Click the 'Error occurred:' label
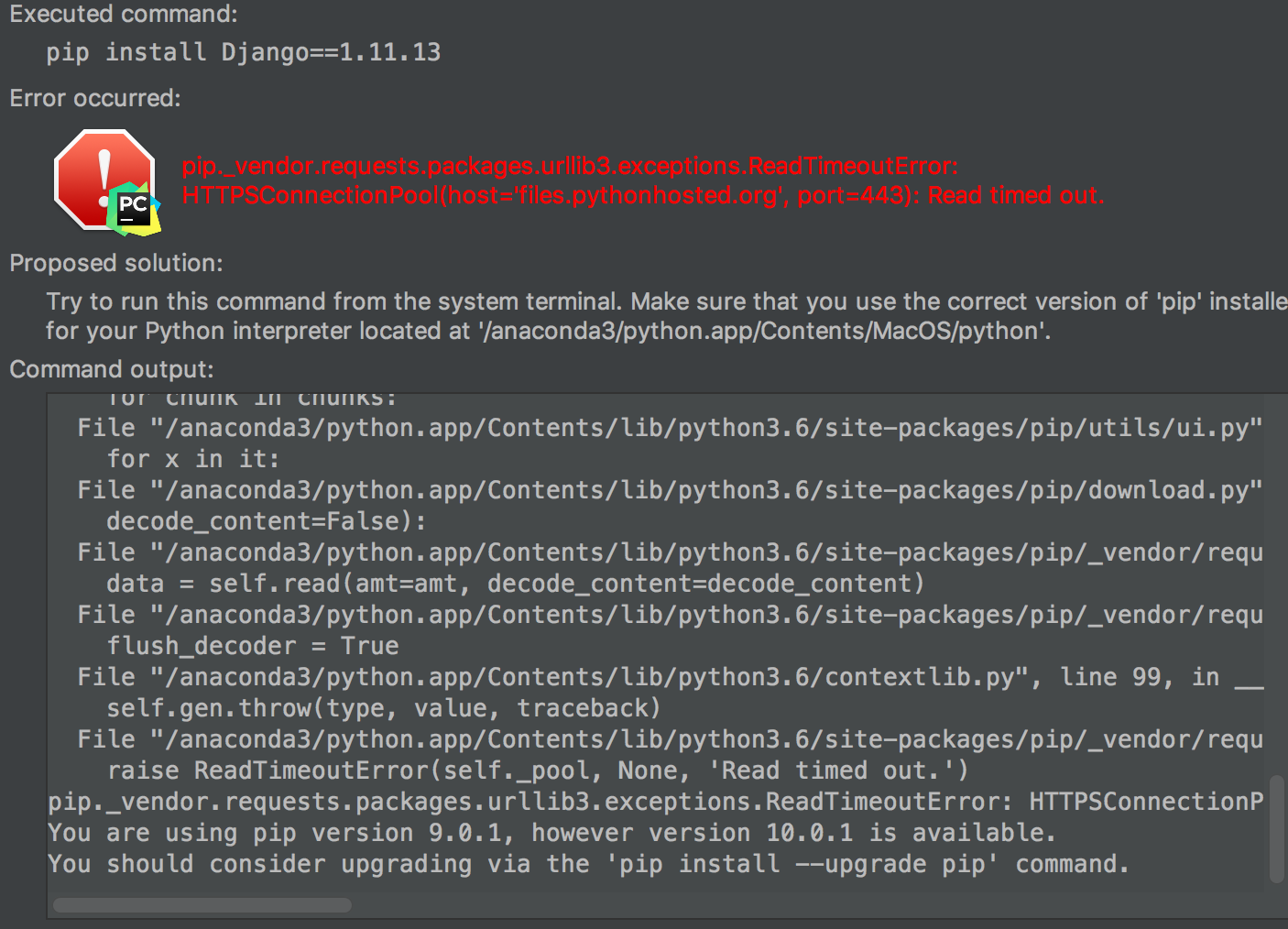This screenshot has width=1288, height=929. [95, 98]
